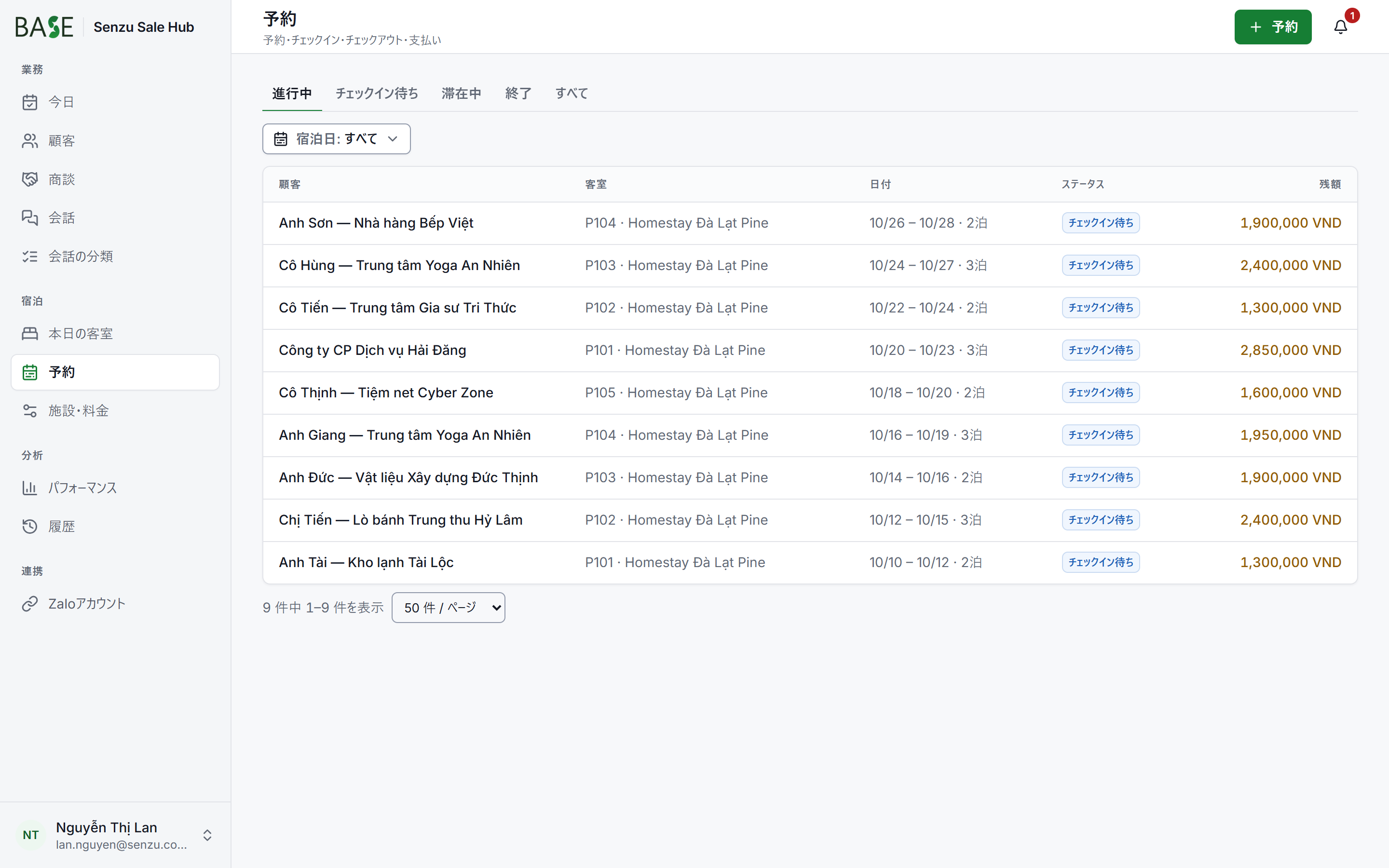Screen dimensions: 1389x868
Task: Click the 顧客 people icon
Action: 30,141
